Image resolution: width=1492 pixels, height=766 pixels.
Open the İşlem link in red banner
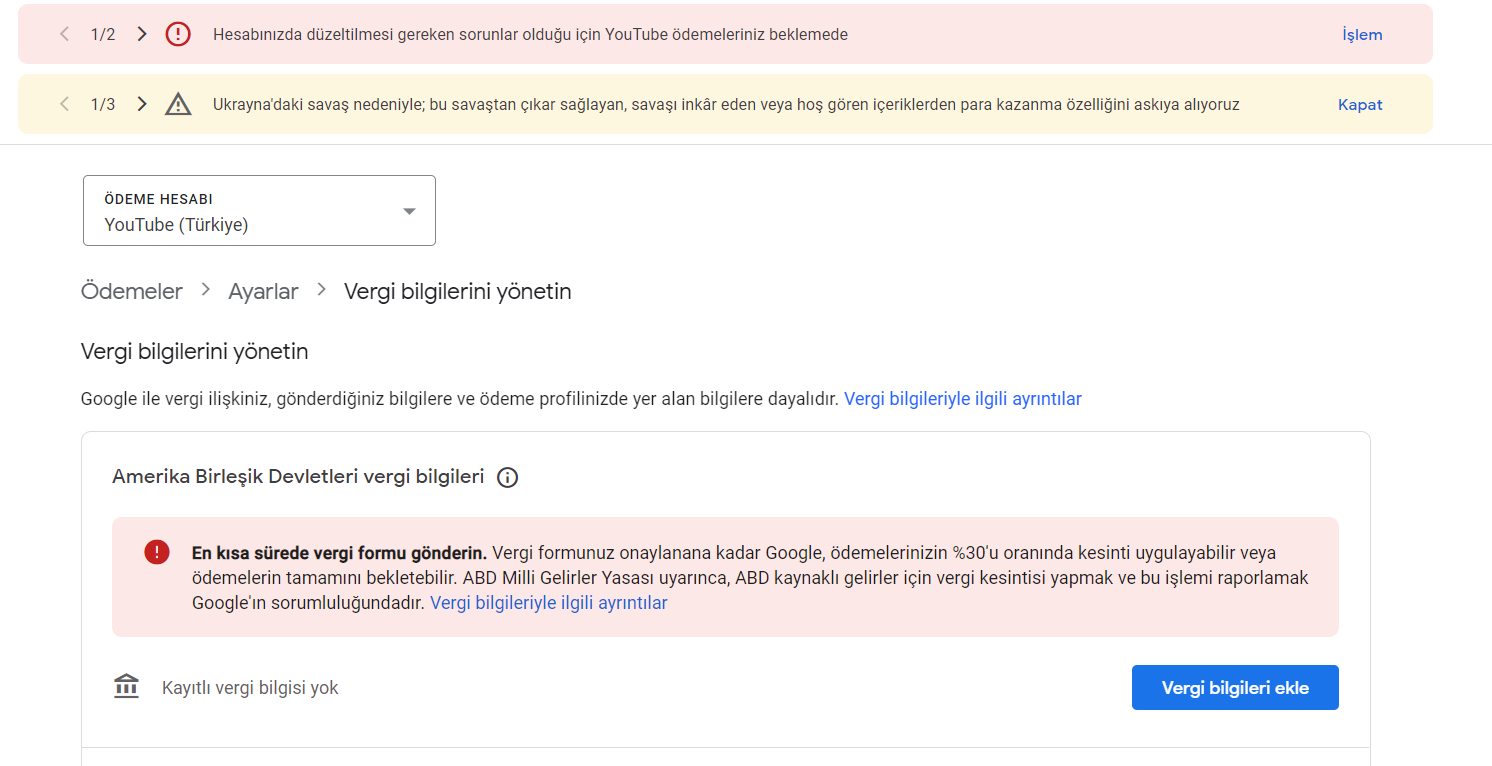(1362, 34)
